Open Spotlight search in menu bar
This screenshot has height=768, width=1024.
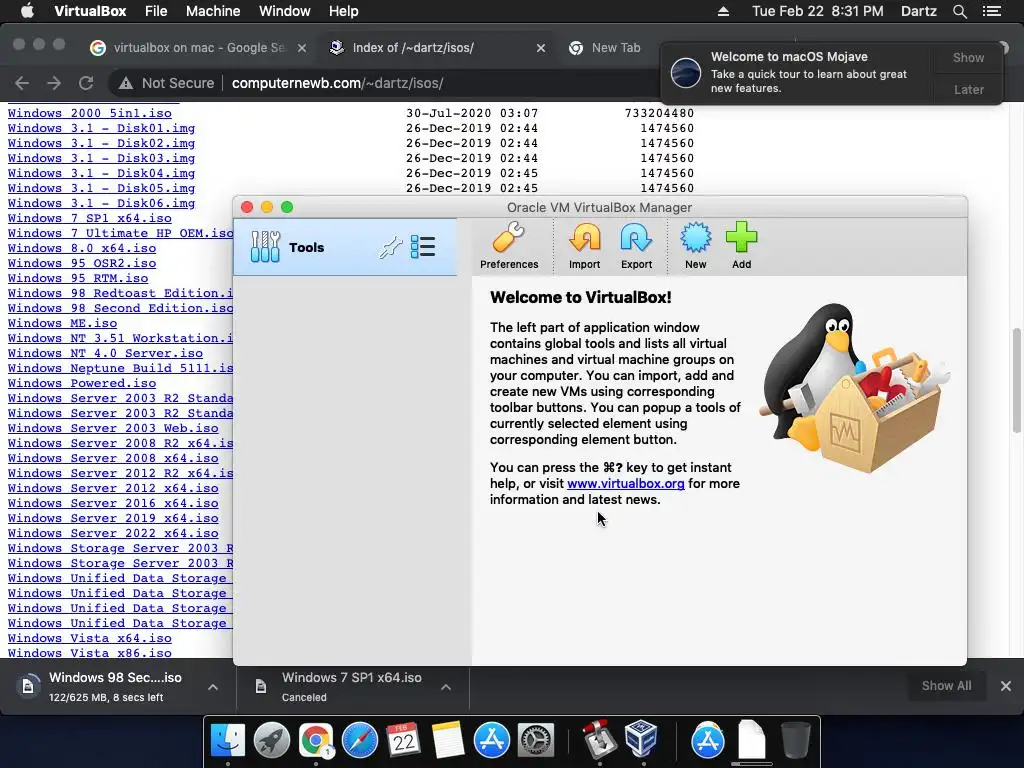click(959, 11)
